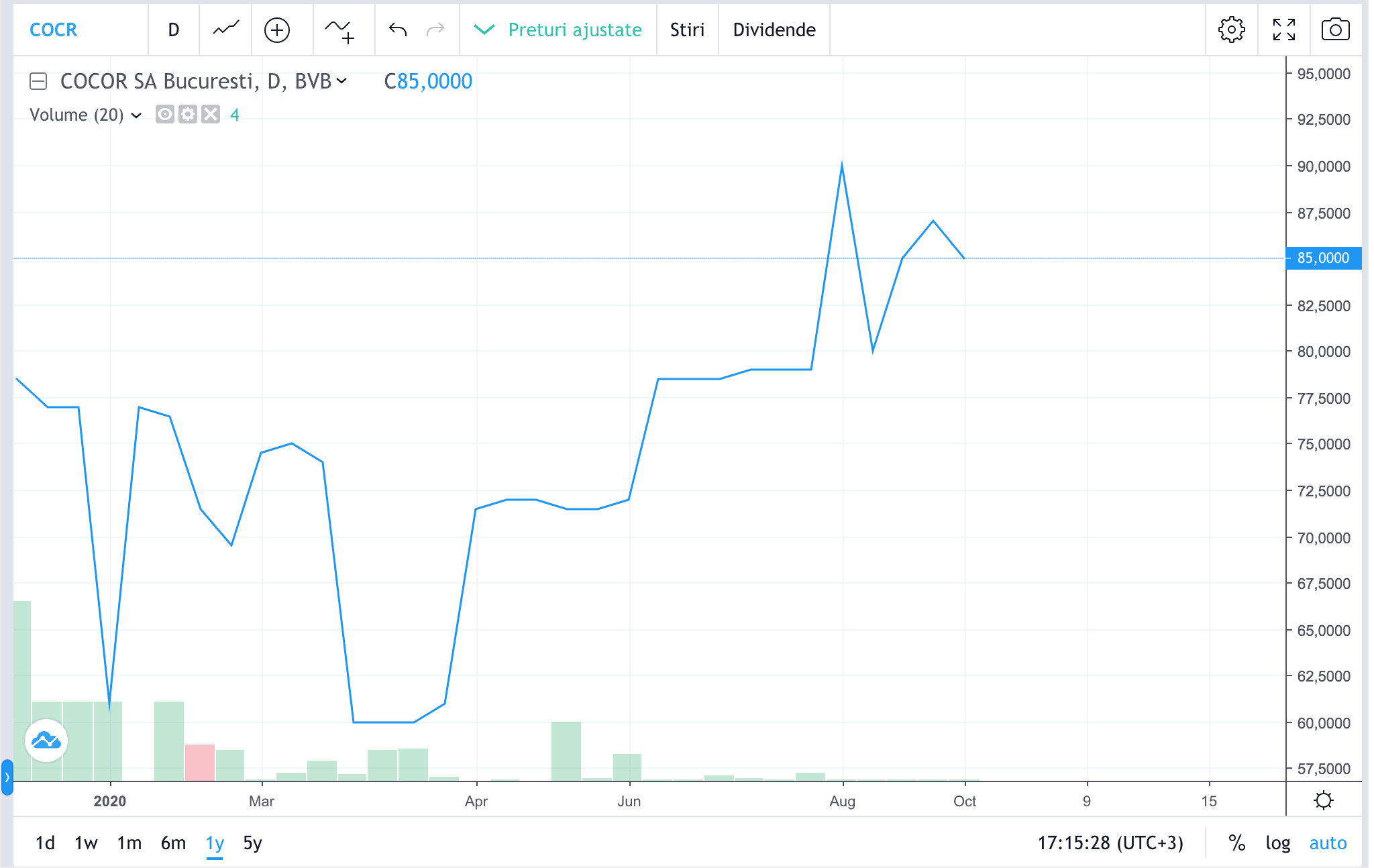1374x868 pixels.
Task: Select the 1m time range
Action: coord(129,843)
